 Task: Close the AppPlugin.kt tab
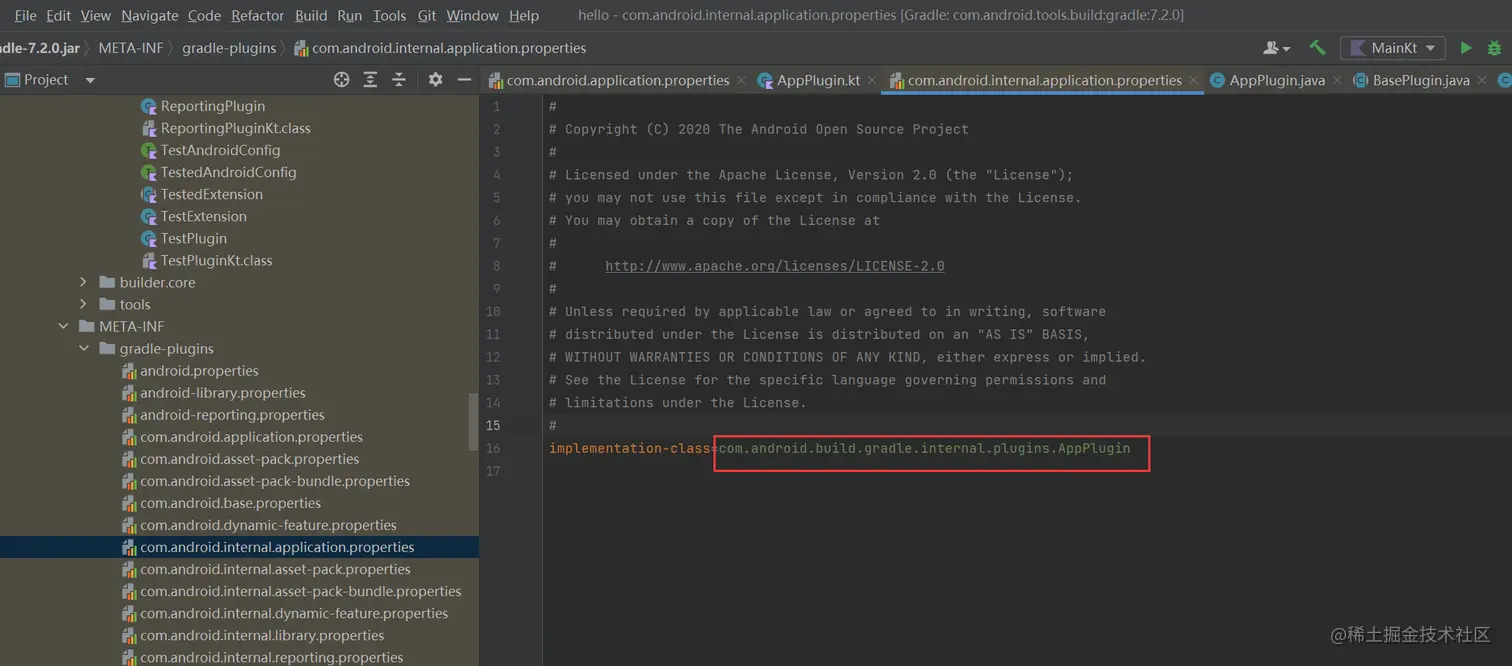872,80
